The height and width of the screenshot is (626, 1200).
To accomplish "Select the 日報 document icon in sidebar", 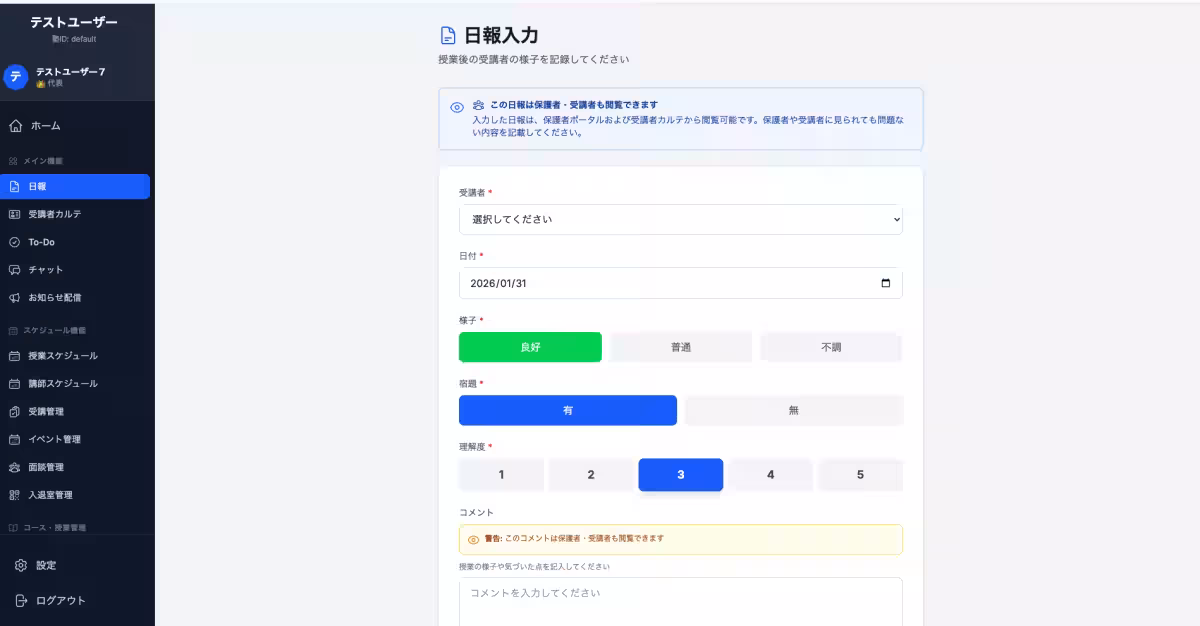I will pos(16,185).
